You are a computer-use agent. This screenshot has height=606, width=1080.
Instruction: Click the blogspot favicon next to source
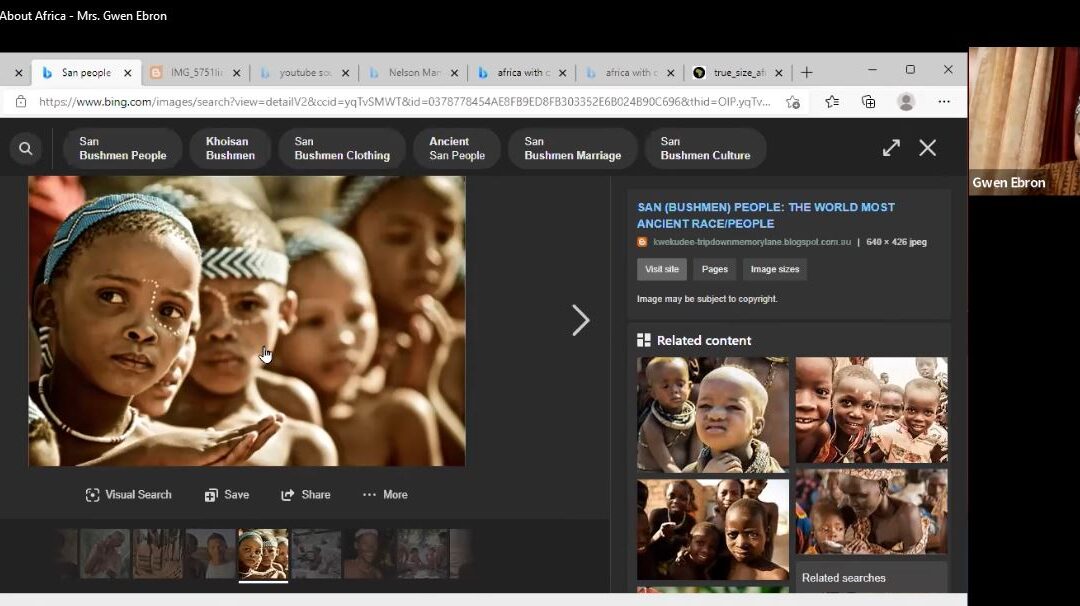pyautogui.click(x=642, y=242)
